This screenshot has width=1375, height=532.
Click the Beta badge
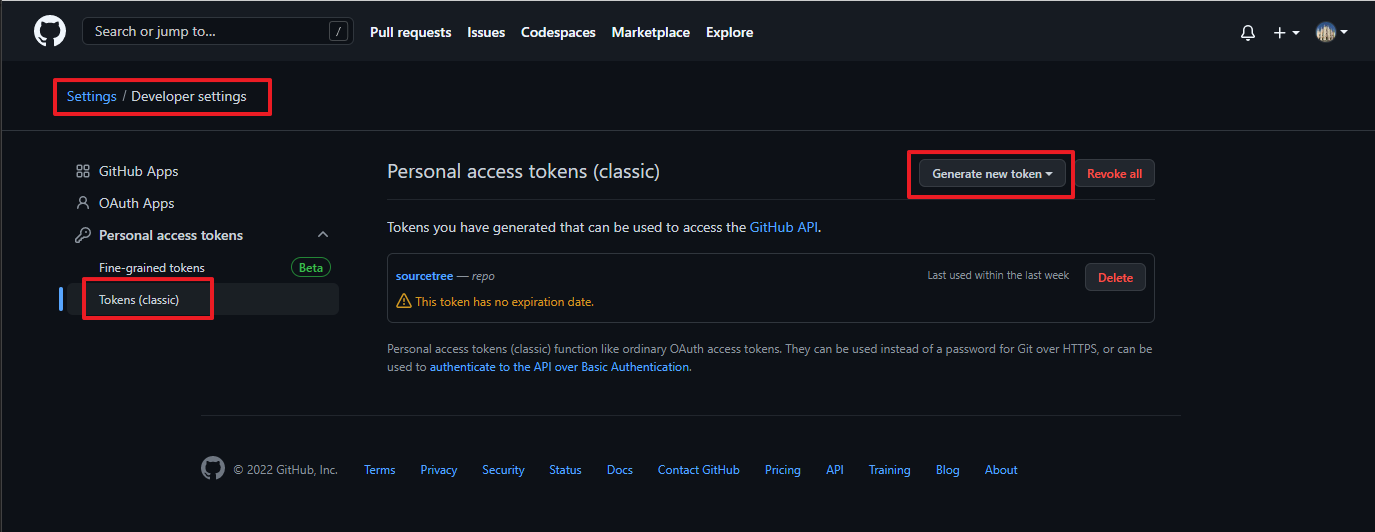311,268
